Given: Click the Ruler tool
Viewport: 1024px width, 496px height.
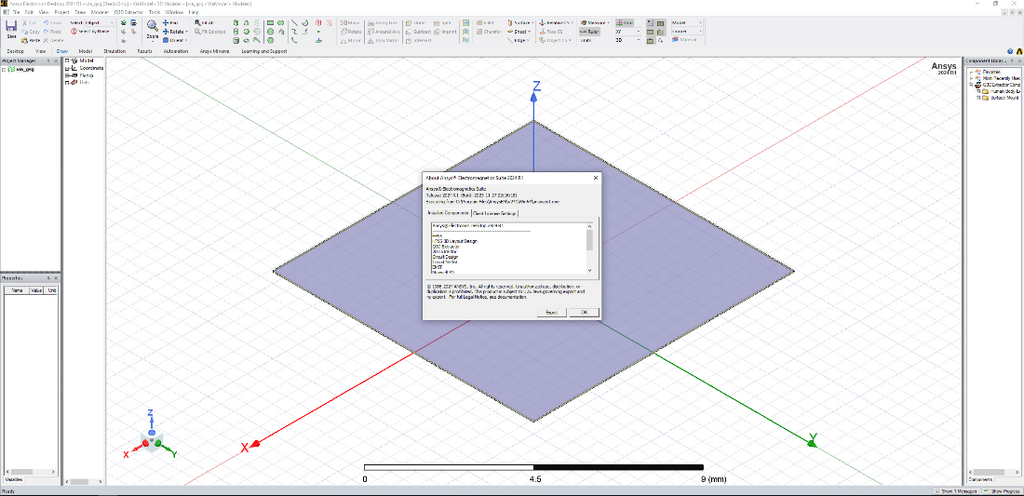Looking at the screenshot, I should pos(589,32).
